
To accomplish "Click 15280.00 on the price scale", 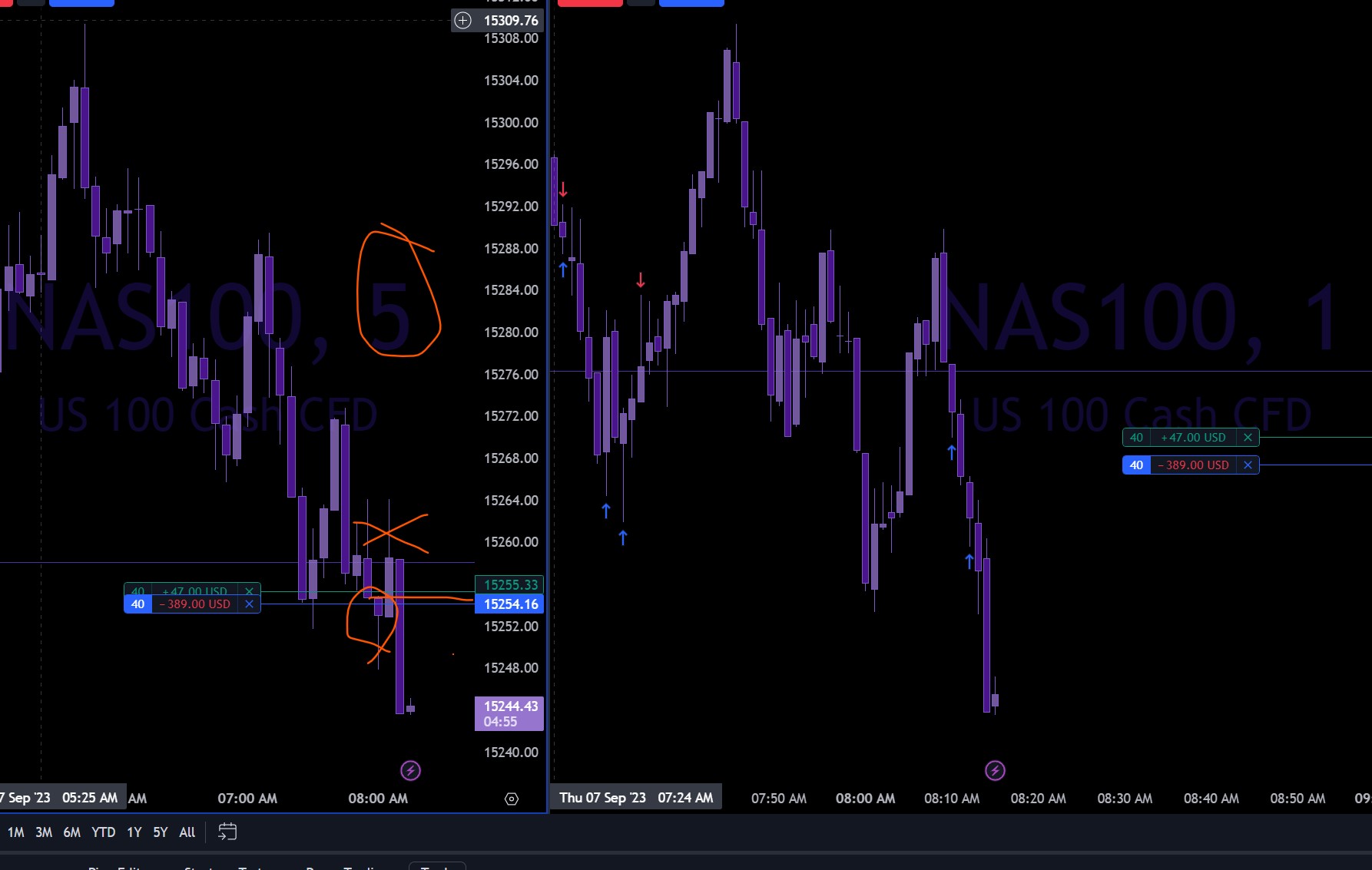I will tap(511, 332).
